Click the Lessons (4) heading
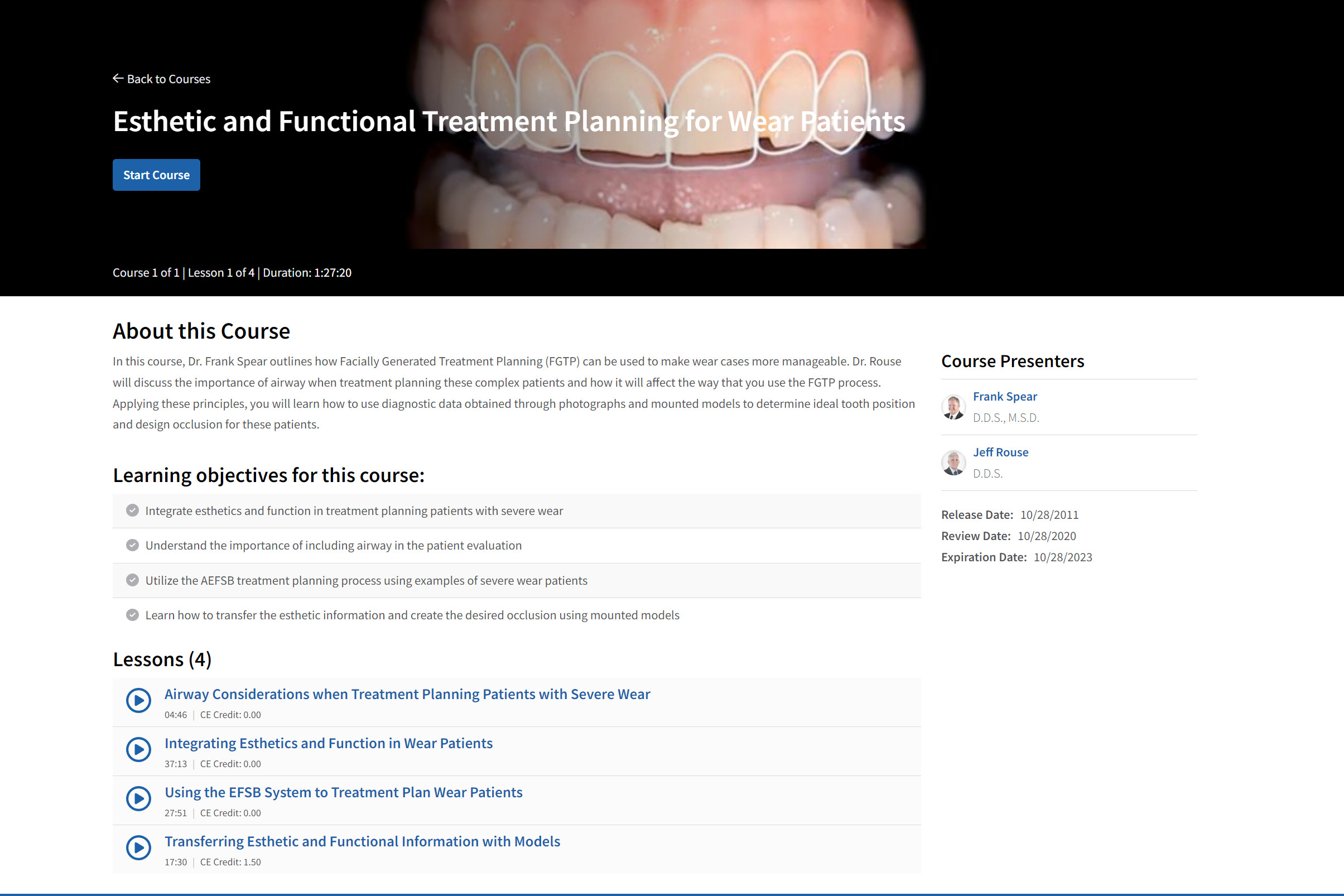 pyautogui.click(x=162, y=659)
